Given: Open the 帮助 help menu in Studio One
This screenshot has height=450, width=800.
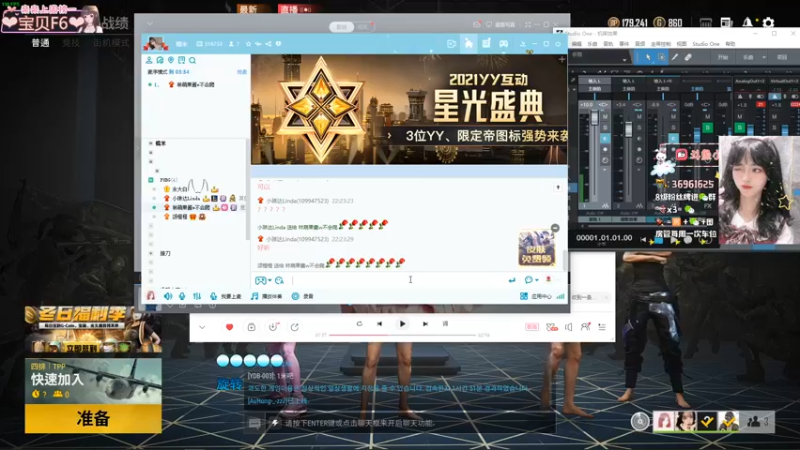Looking at the screenshot, I should [x=730, y=44].
